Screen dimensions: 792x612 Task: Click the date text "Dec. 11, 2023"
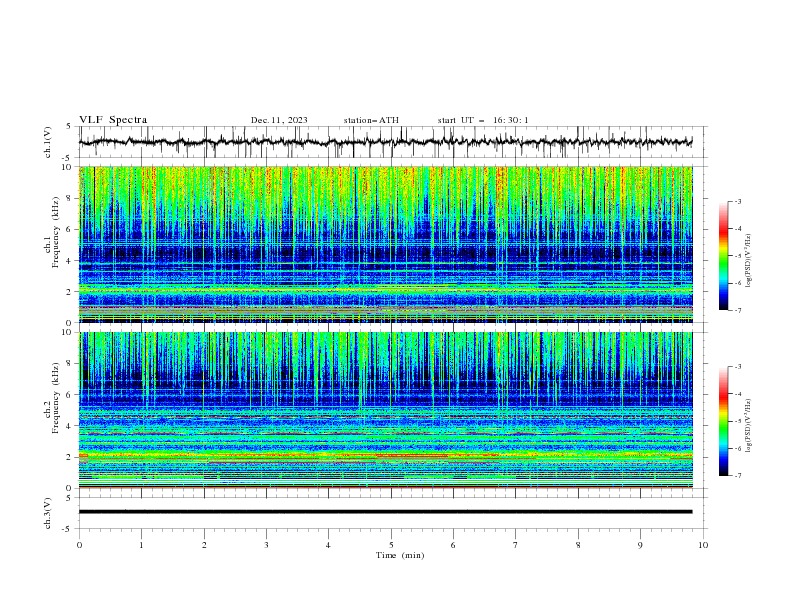(x=279, y=120)
